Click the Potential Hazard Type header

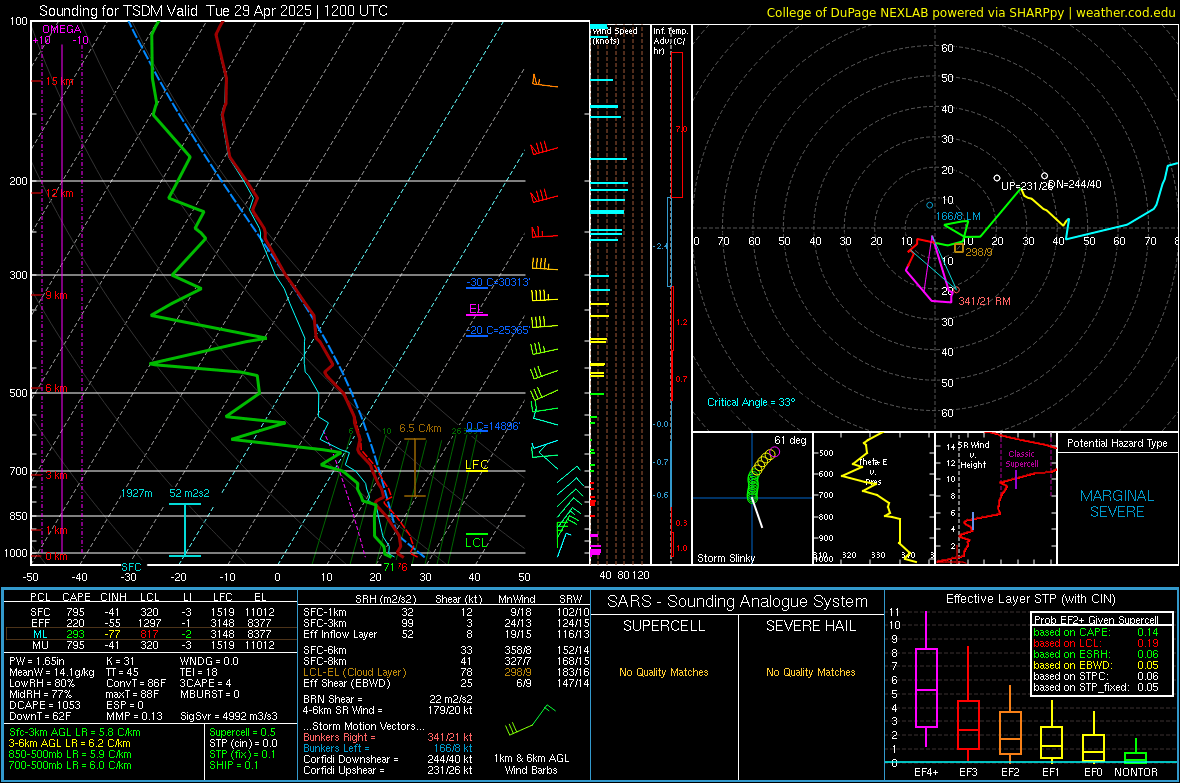click(1117, 443)
